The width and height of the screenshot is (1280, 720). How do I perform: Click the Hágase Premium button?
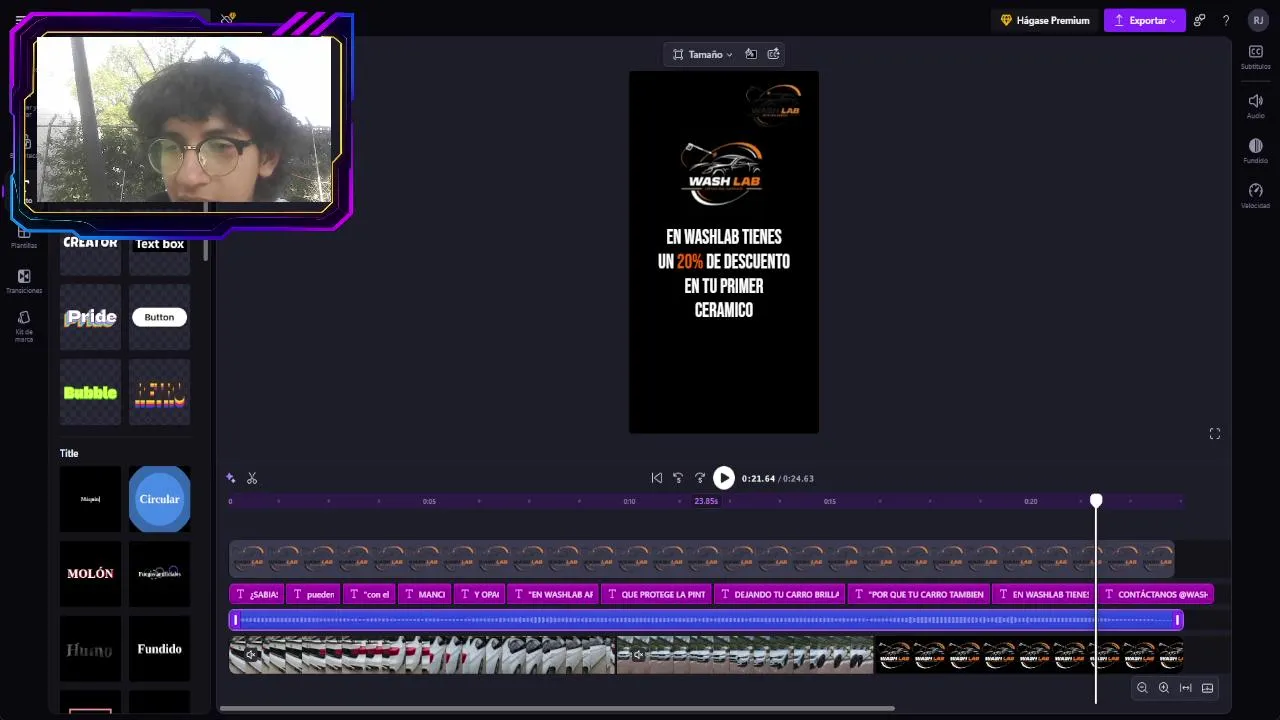point(1044,20)
